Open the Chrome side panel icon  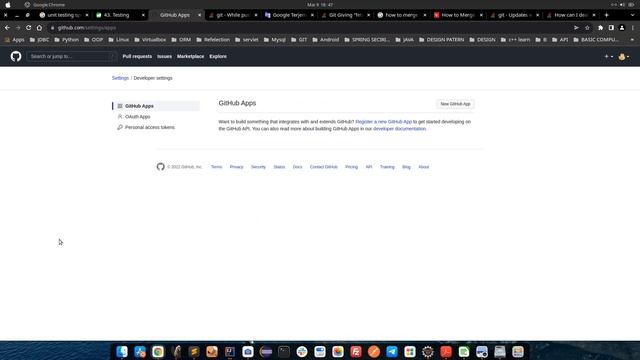click(611, 28)
